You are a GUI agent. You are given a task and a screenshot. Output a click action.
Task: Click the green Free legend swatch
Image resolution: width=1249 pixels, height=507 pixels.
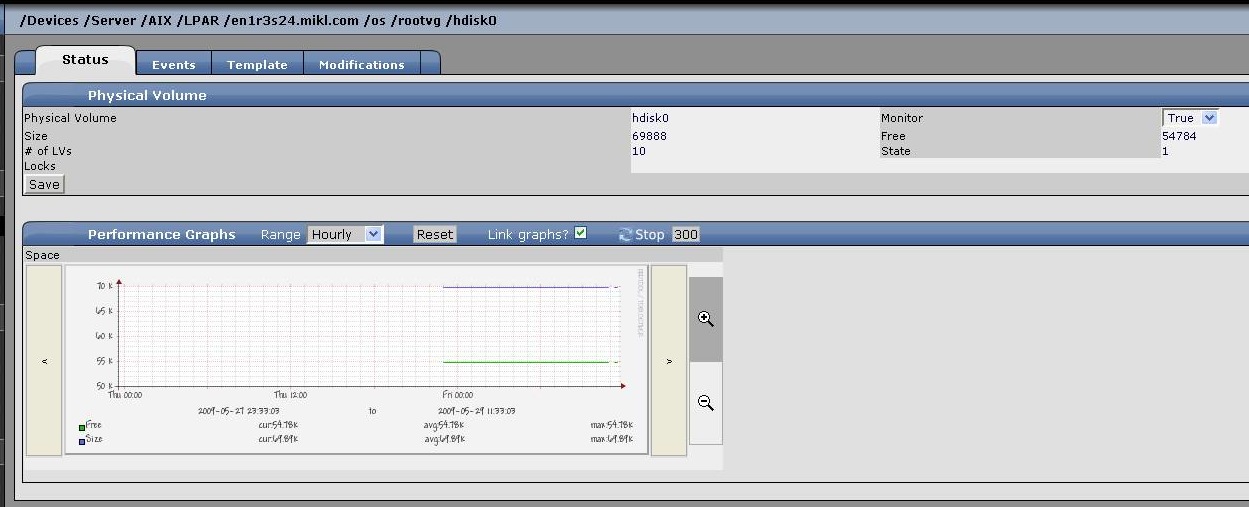click(x=82, y=427)
